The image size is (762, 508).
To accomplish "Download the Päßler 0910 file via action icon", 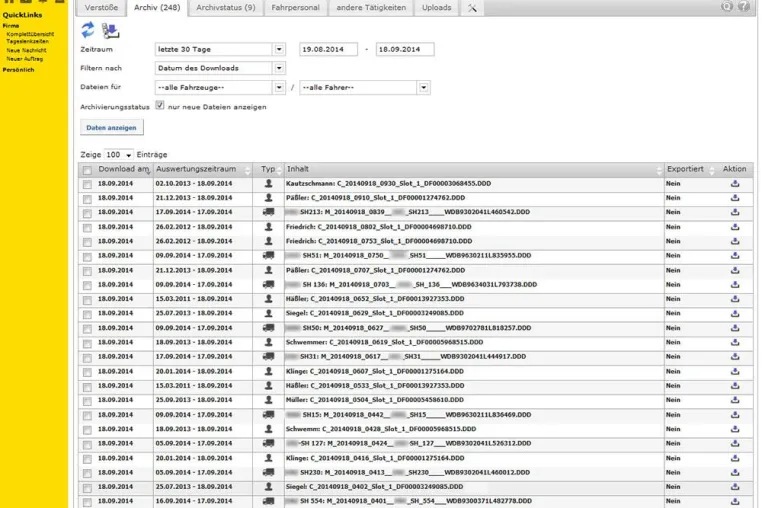I will point(735,198).
